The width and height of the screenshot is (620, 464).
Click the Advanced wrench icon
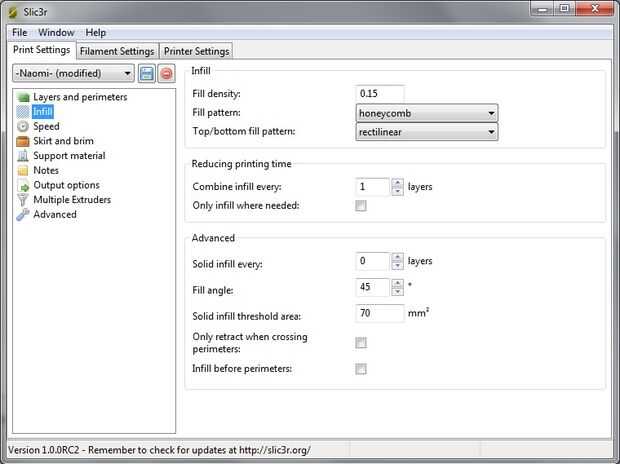coord(23,215)
